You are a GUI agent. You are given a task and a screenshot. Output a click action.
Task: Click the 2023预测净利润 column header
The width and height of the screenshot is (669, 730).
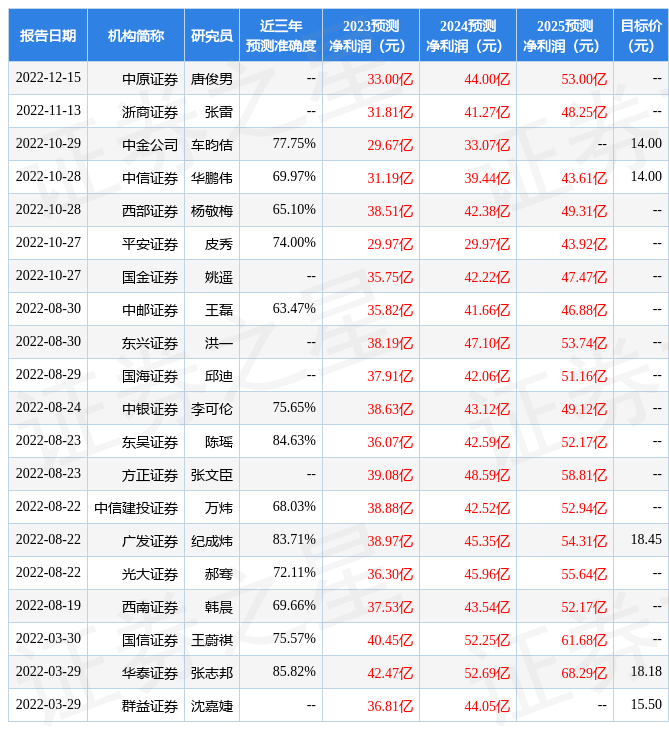point(371,35)
